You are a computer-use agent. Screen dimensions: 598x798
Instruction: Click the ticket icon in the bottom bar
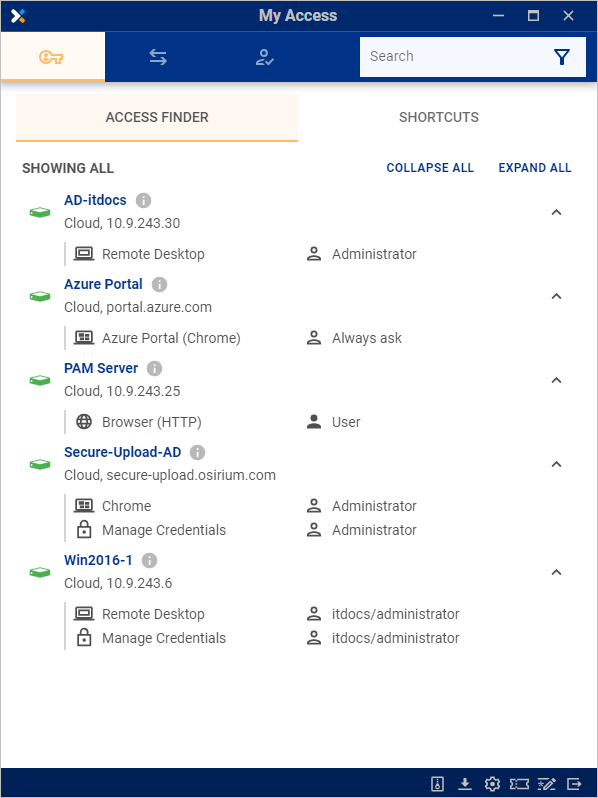point(520,784)
